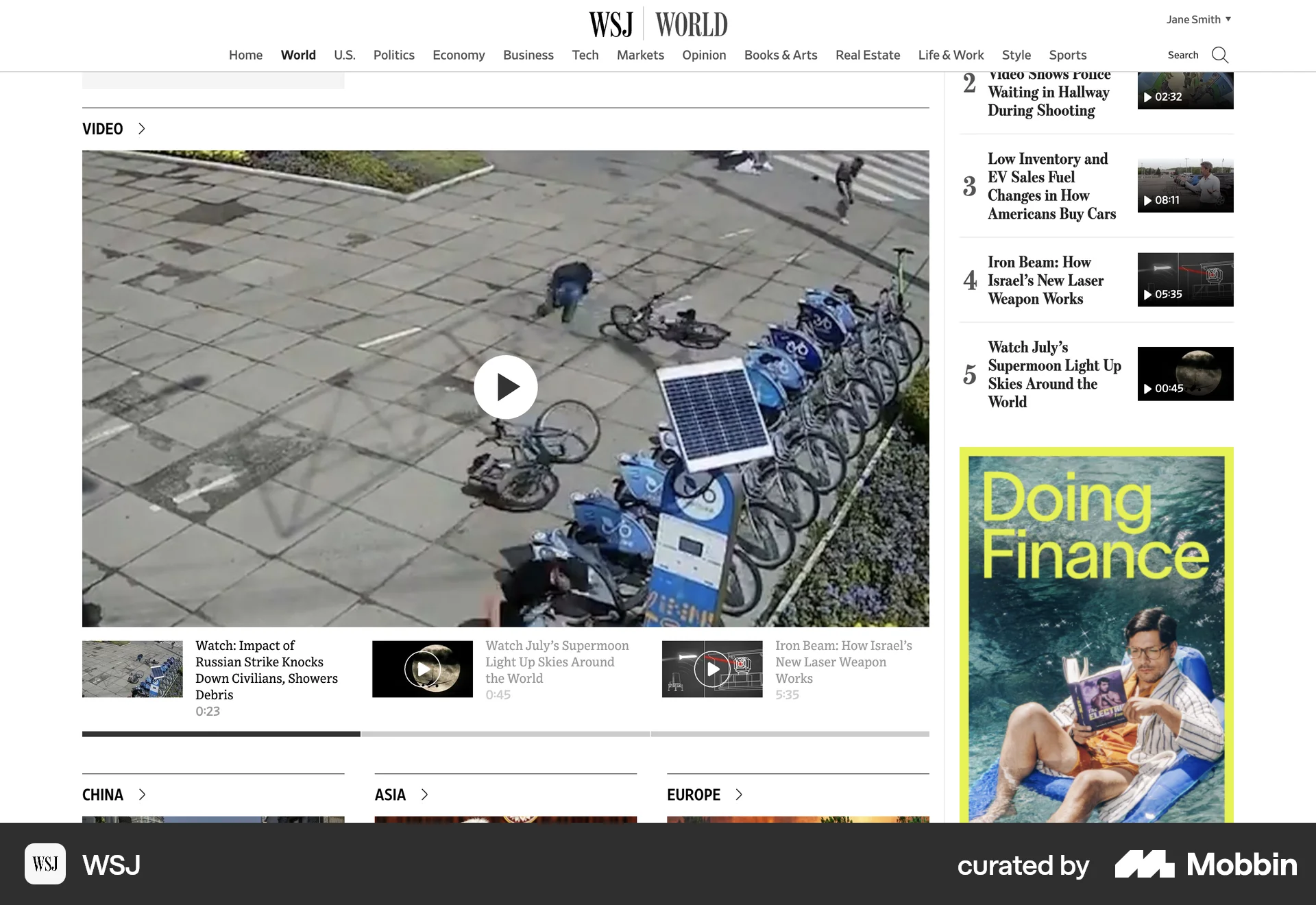Click the play icon on the 08:11 sidebar video
The width and height of the screenshot is (1316, 905).
(x=1147, y=201)
